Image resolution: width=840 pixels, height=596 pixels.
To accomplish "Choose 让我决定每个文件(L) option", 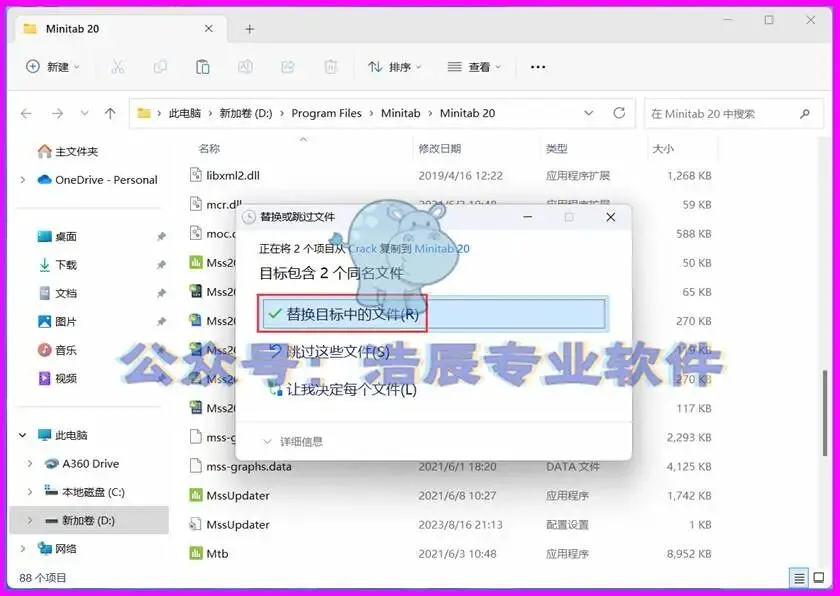I will 343,389.
